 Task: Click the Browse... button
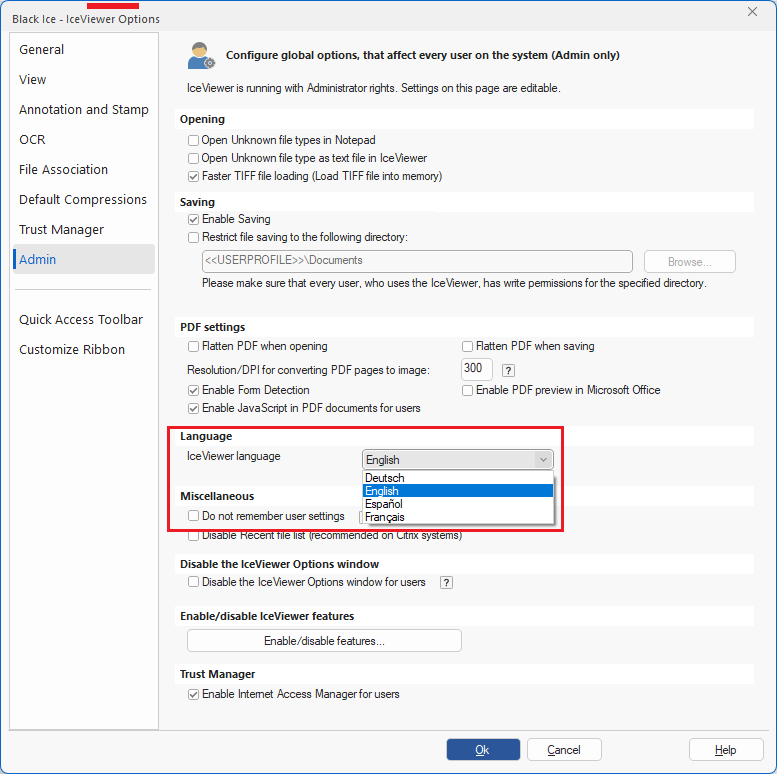pos(689,262)
